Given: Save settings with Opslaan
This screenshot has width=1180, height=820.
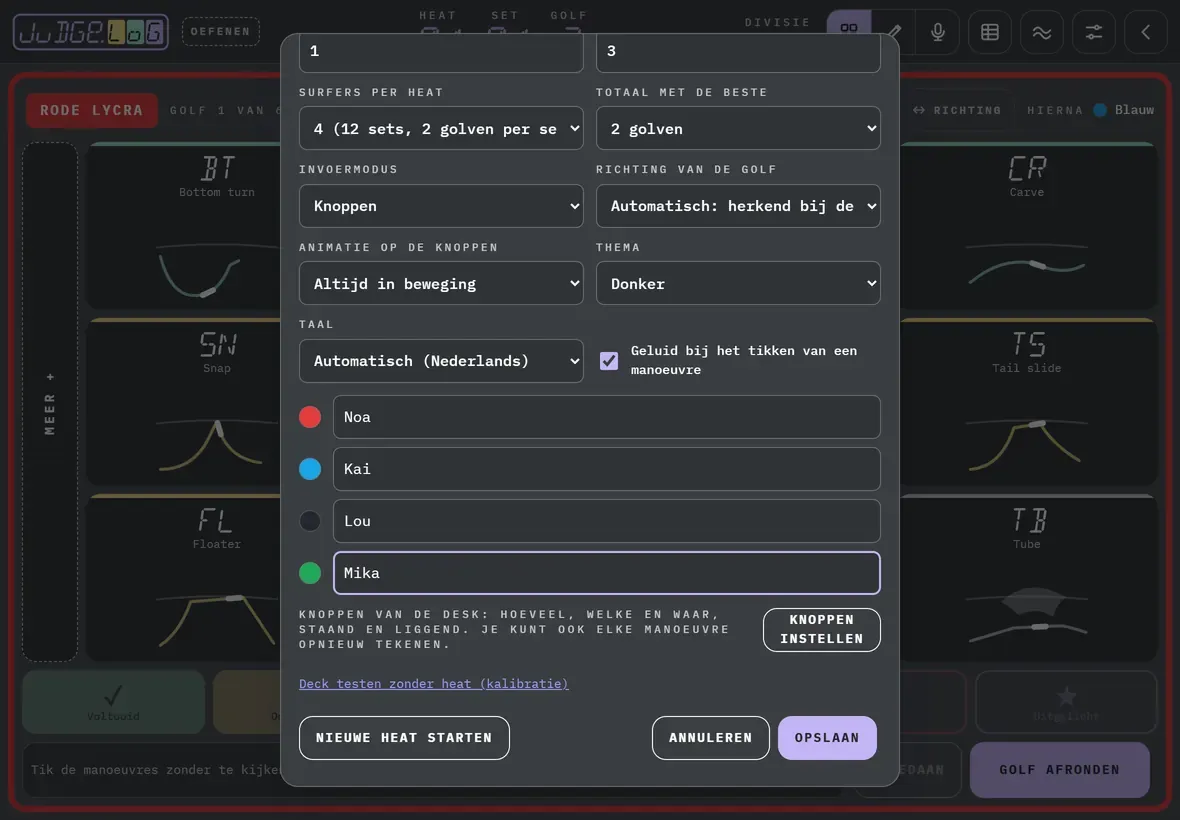Looking at the screenshot, I should tap(827, 738).
